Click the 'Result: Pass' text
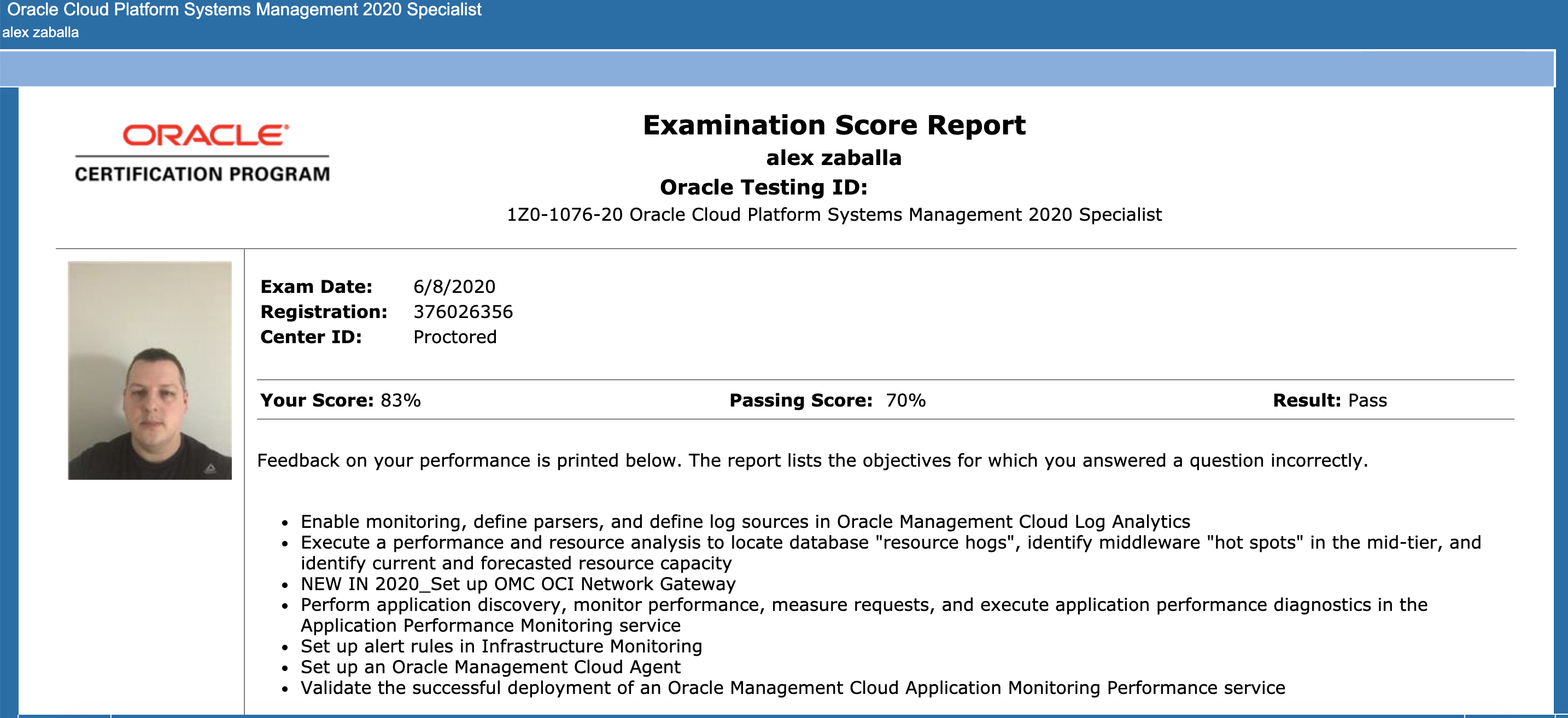This screenshot has width=1568, height=718. click(1330, 401)
